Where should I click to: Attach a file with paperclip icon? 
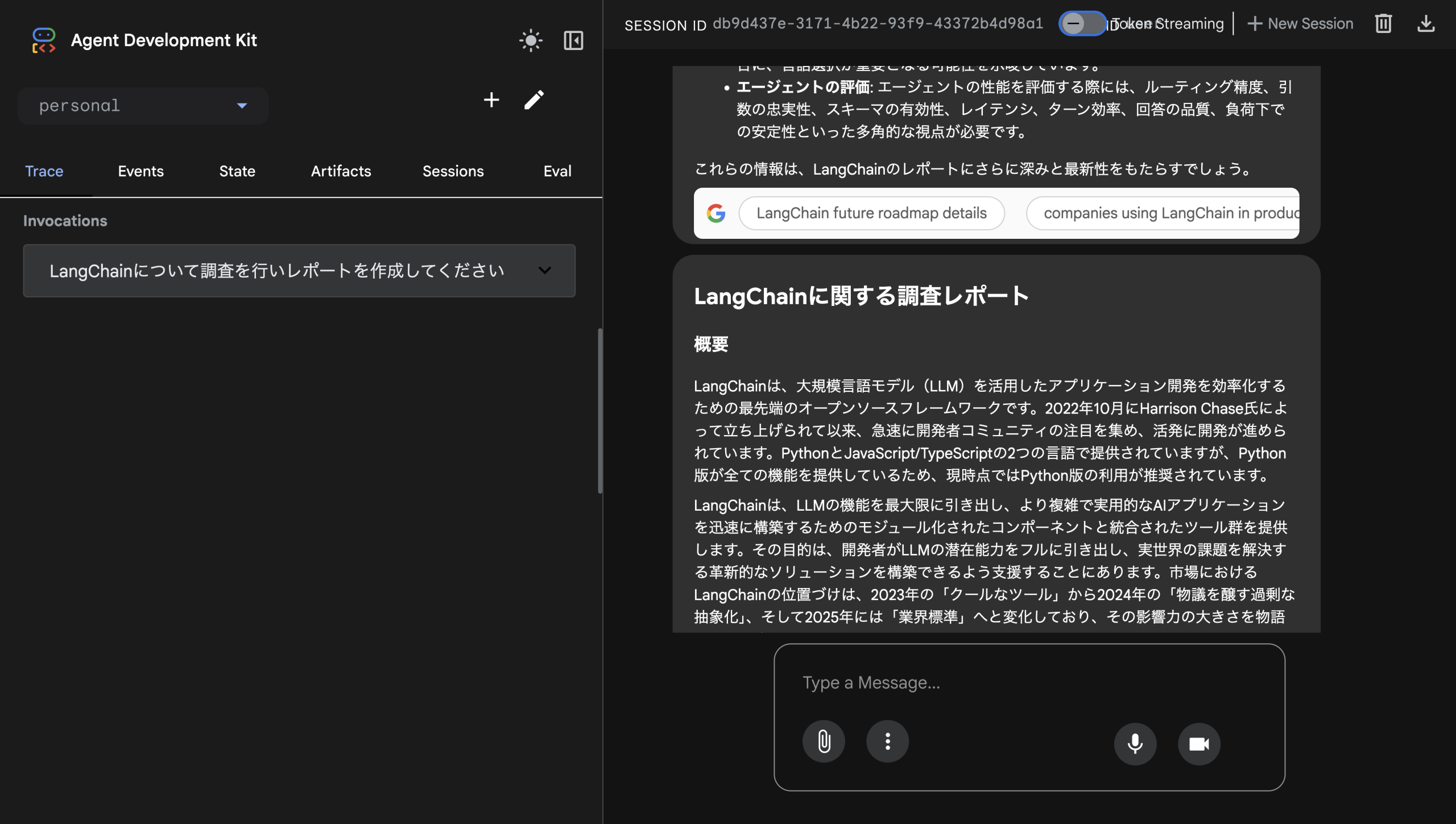[x=824, y=741]
